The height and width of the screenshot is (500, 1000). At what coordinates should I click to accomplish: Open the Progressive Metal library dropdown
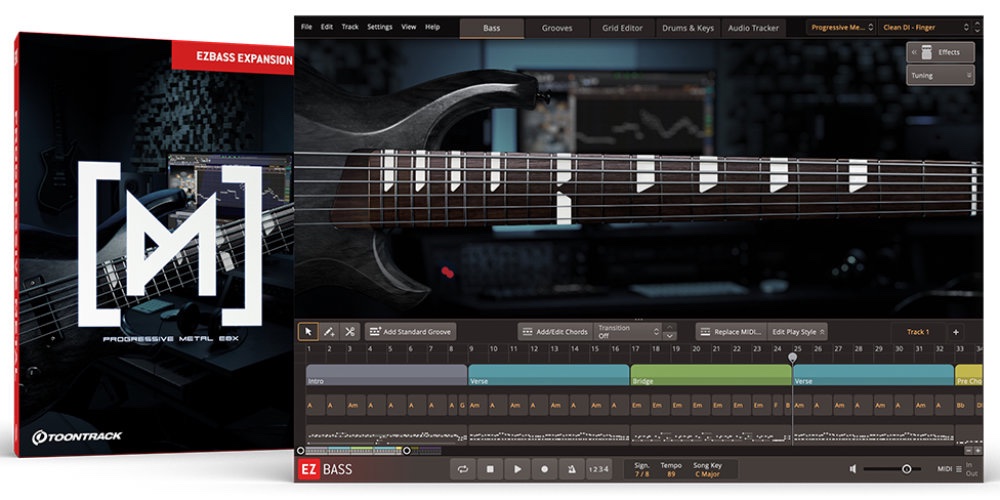841,28
